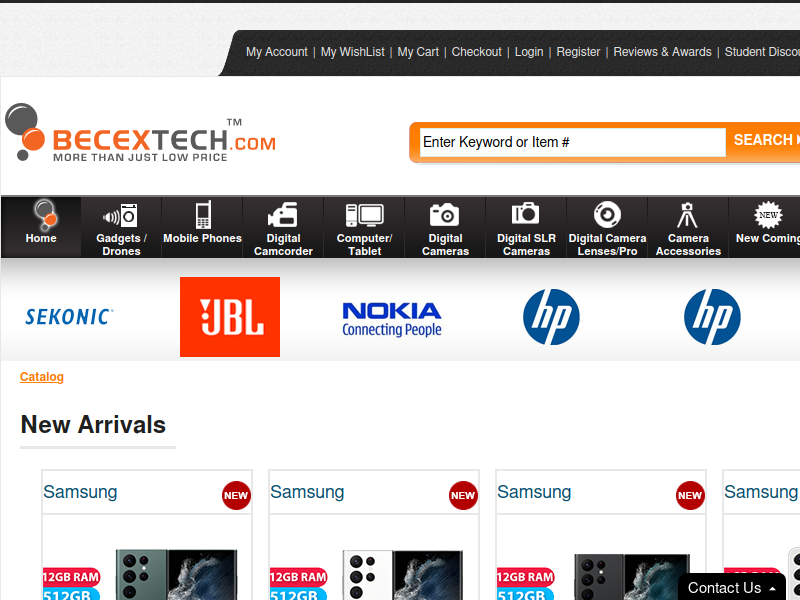View the green Samsung phone image
The height and width of the screenshot is (600, 800).
(x=177, y=574)
